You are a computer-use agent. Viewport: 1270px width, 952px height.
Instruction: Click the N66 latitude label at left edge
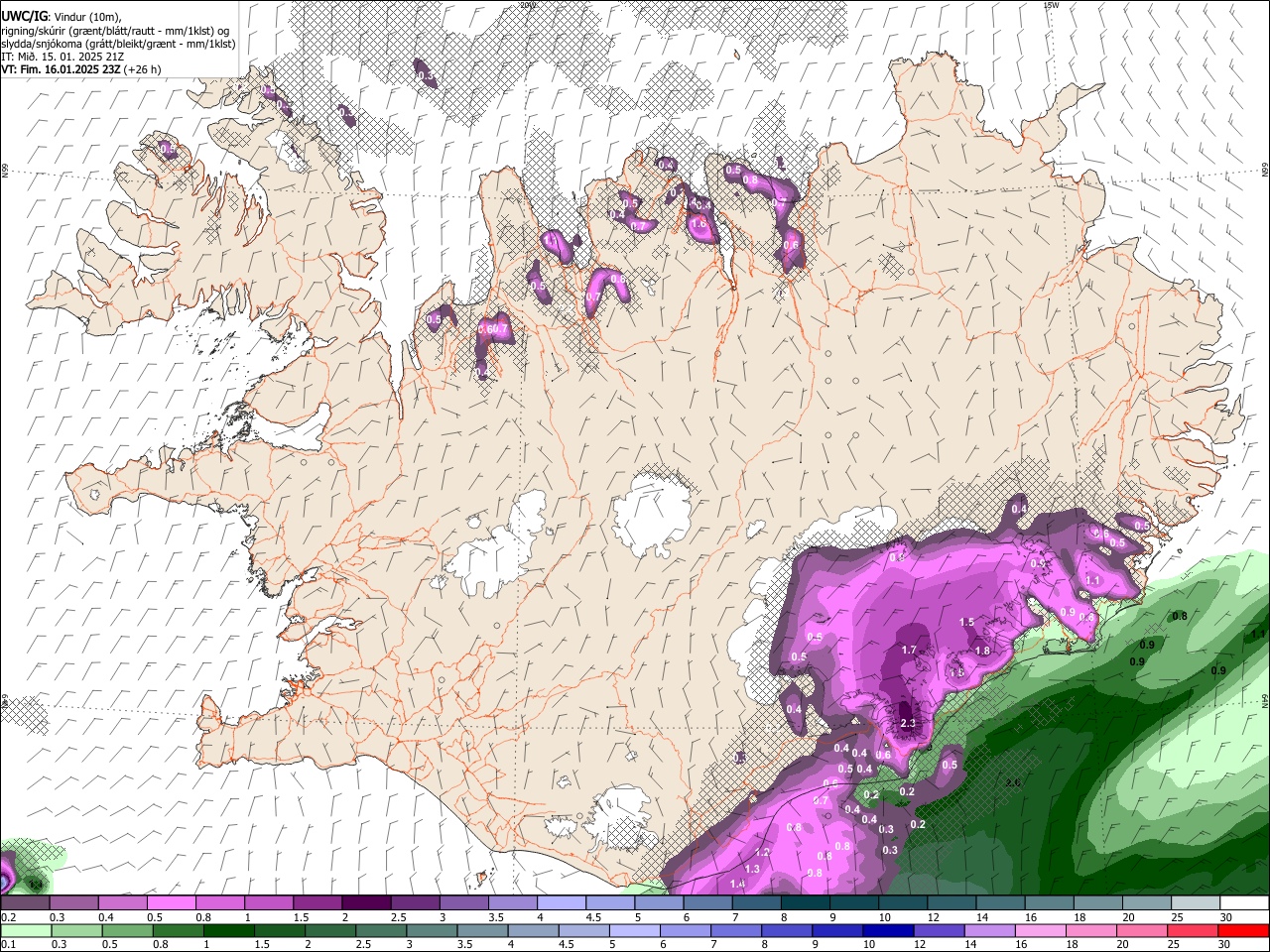pyautogui.click(x=4, y=172)
